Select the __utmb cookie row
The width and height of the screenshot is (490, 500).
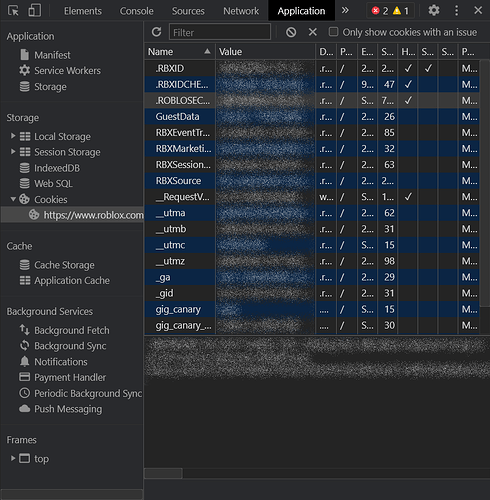[312, 229]
